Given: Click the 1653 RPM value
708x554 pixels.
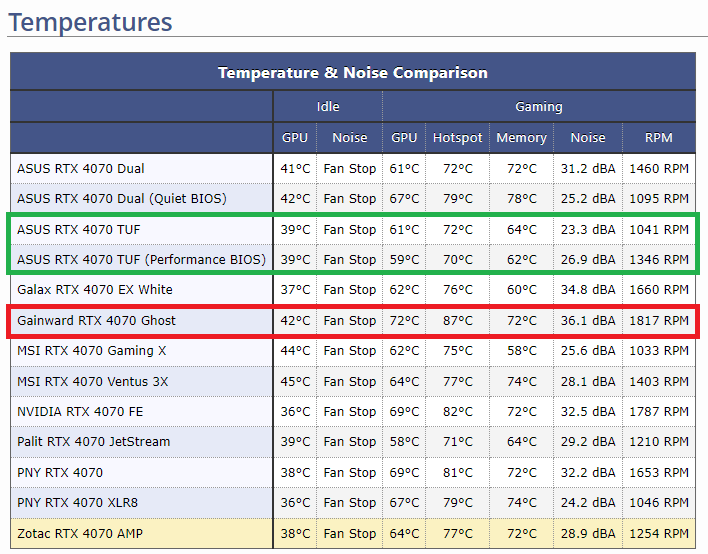Looking at the screenshot, I should [659, 473].
